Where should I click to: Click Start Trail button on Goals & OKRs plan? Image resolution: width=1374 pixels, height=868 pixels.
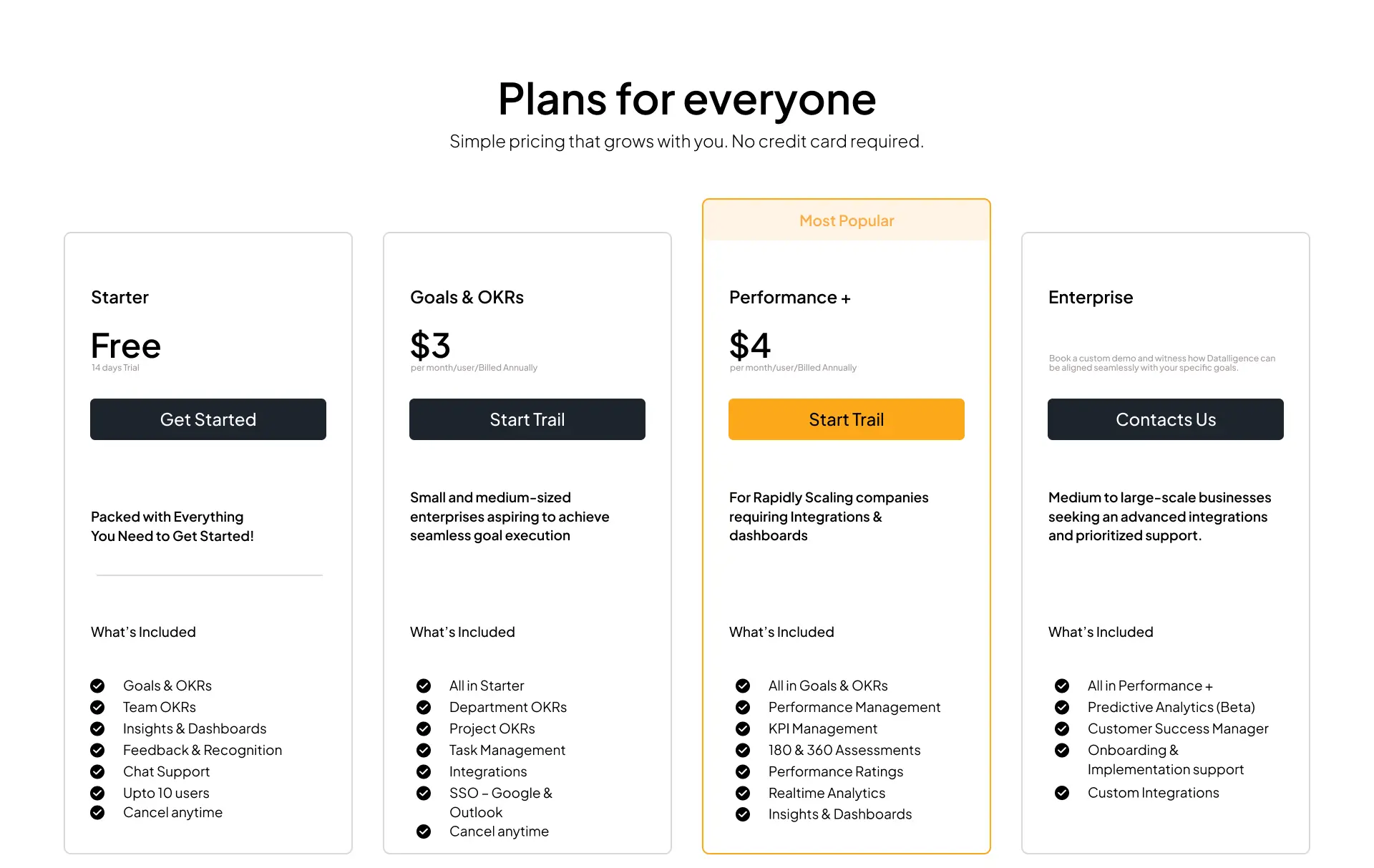click(526, 419)
